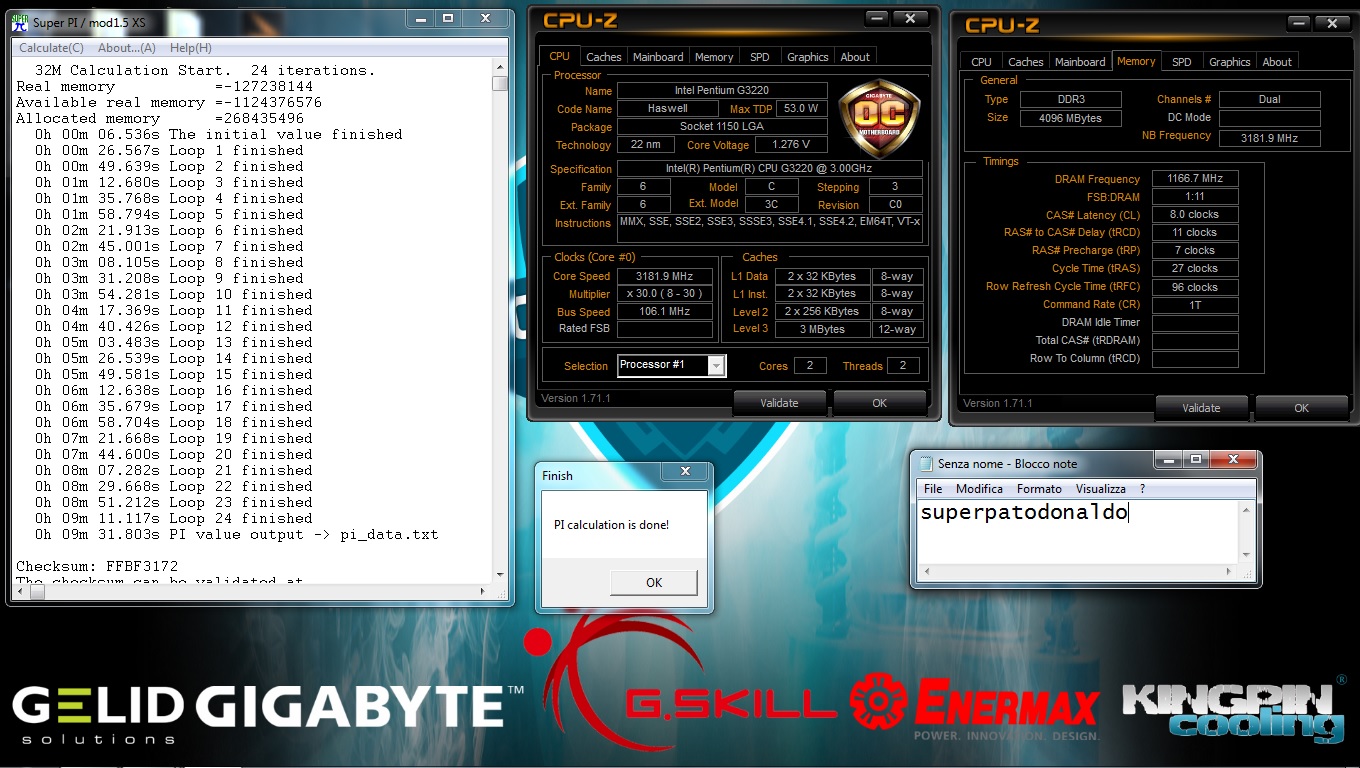Screen dimensions: 1360x768
Task: Expand the Processor #1 selection dropdown
Action: (x=716, y=366)
